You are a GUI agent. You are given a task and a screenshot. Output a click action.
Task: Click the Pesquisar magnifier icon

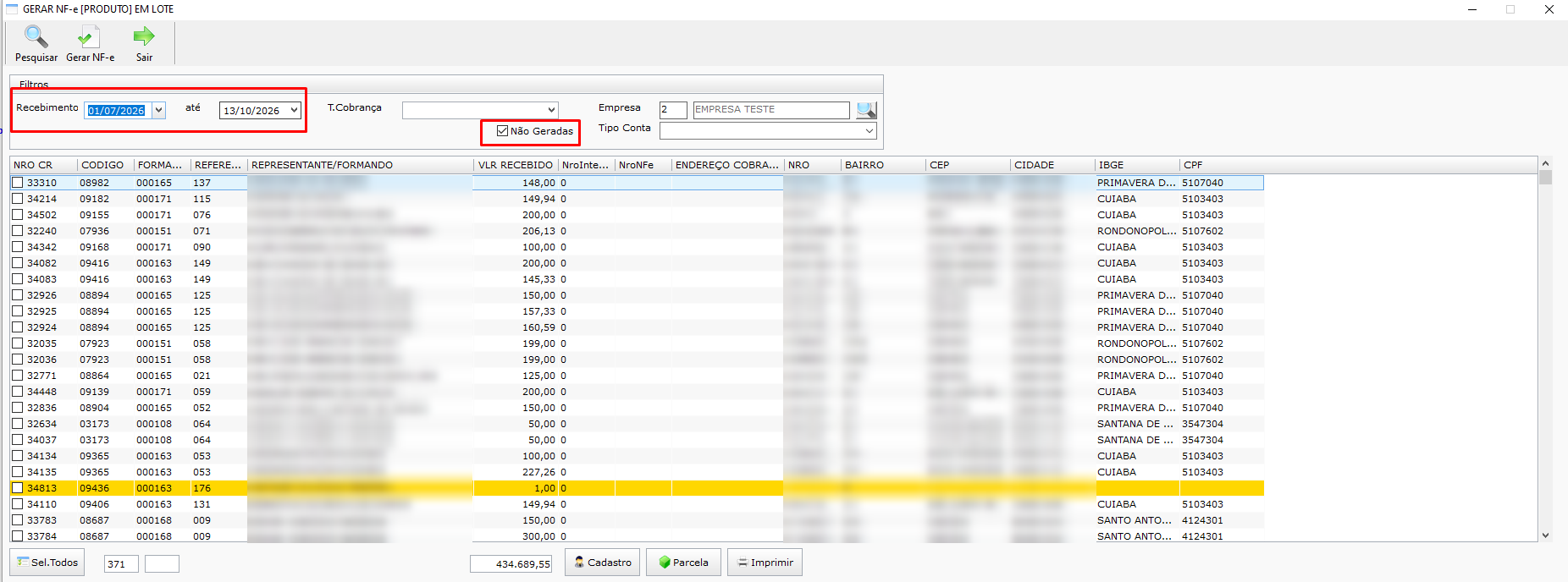click(x=36, y=37)
